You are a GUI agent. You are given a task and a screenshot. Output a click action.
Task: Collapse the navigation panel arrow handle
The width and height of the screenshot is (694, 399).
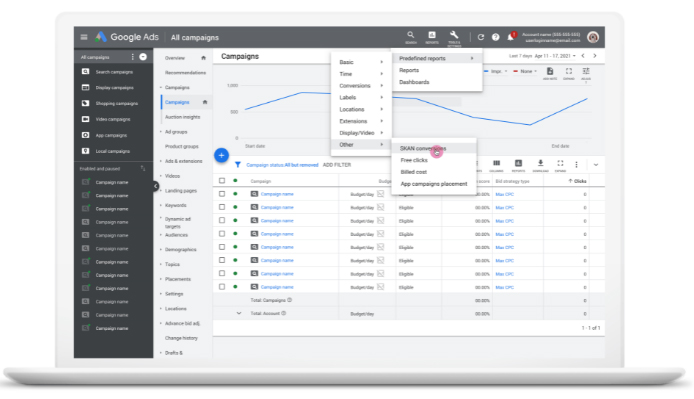156,186
